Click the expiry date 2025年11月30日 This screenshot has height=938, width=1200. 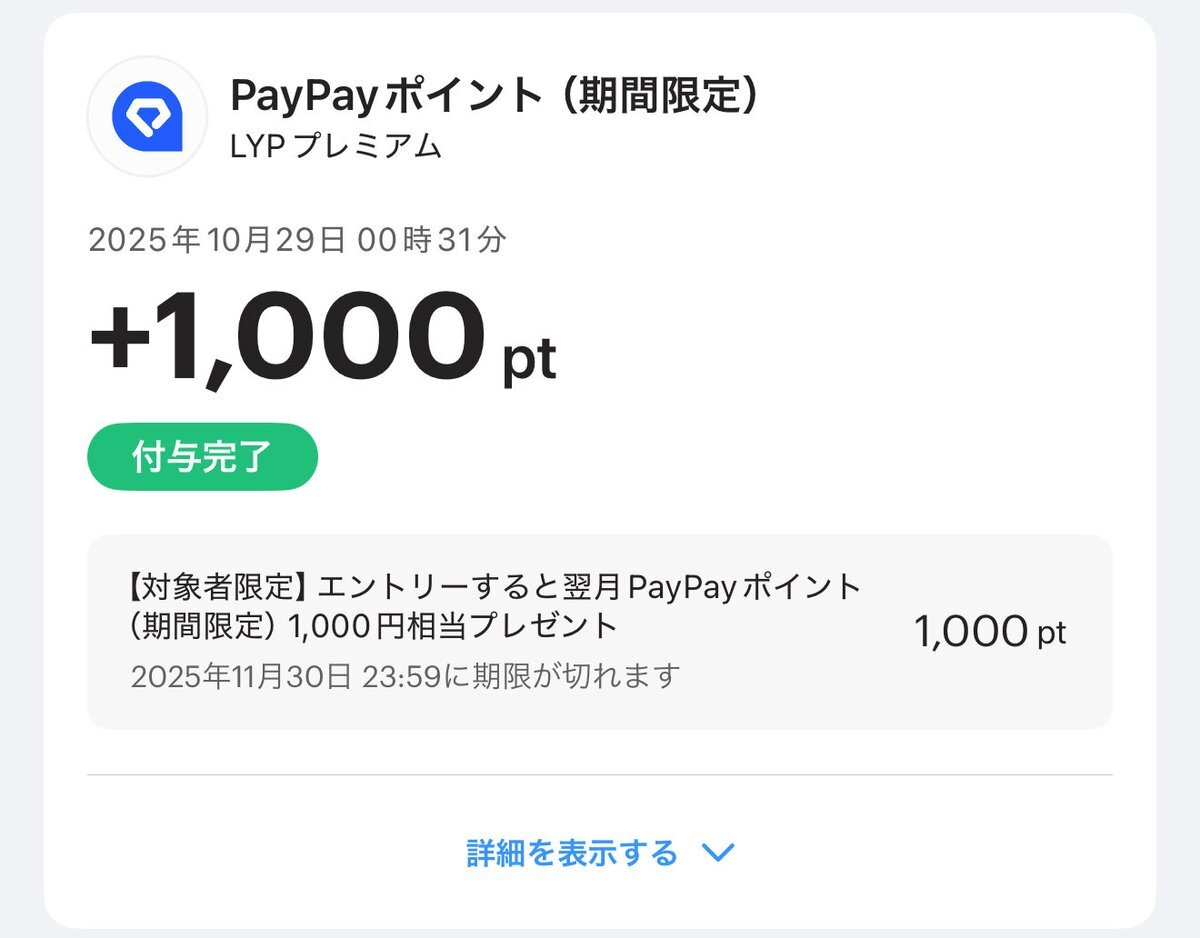[x=241, y=676]
